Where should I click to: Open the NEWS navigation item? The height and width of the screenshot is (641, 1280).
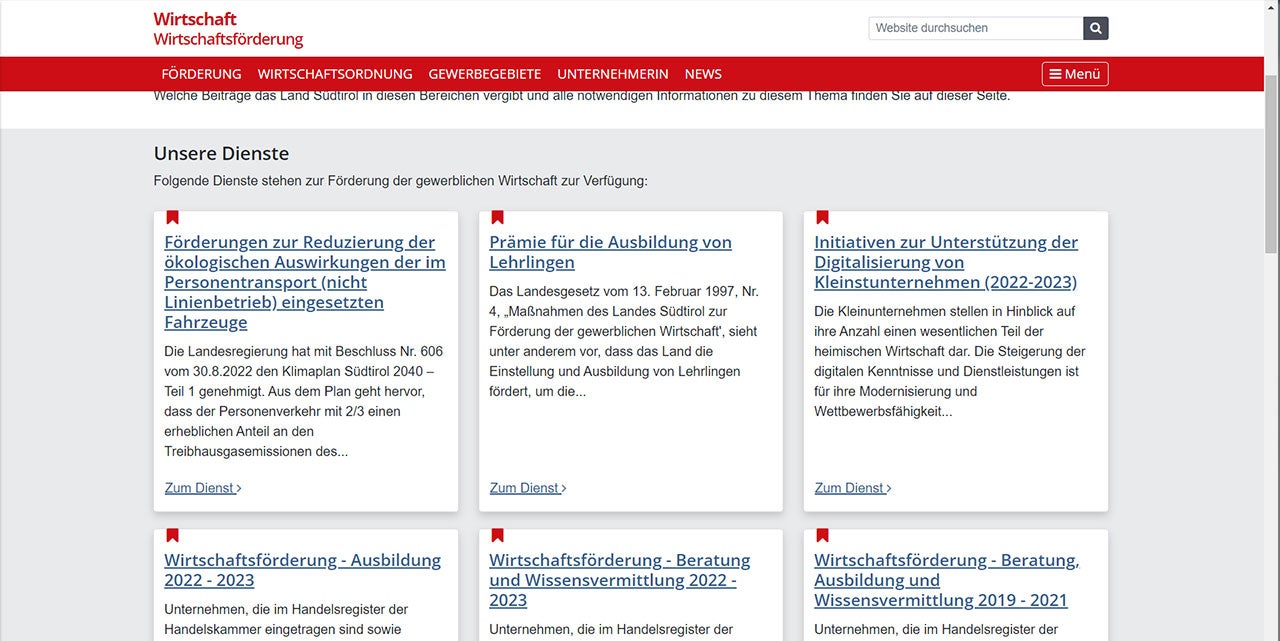pos(703,74)
